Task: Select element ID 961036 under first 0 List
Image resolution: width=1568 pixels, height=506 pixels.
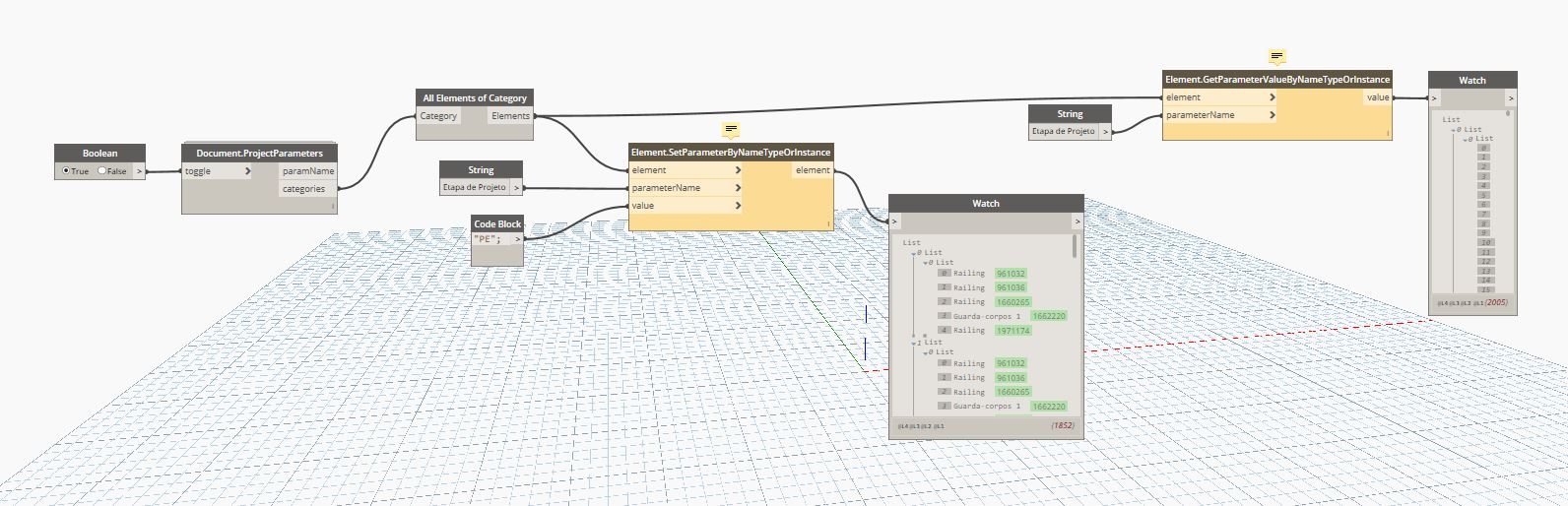Action: 1011,287
